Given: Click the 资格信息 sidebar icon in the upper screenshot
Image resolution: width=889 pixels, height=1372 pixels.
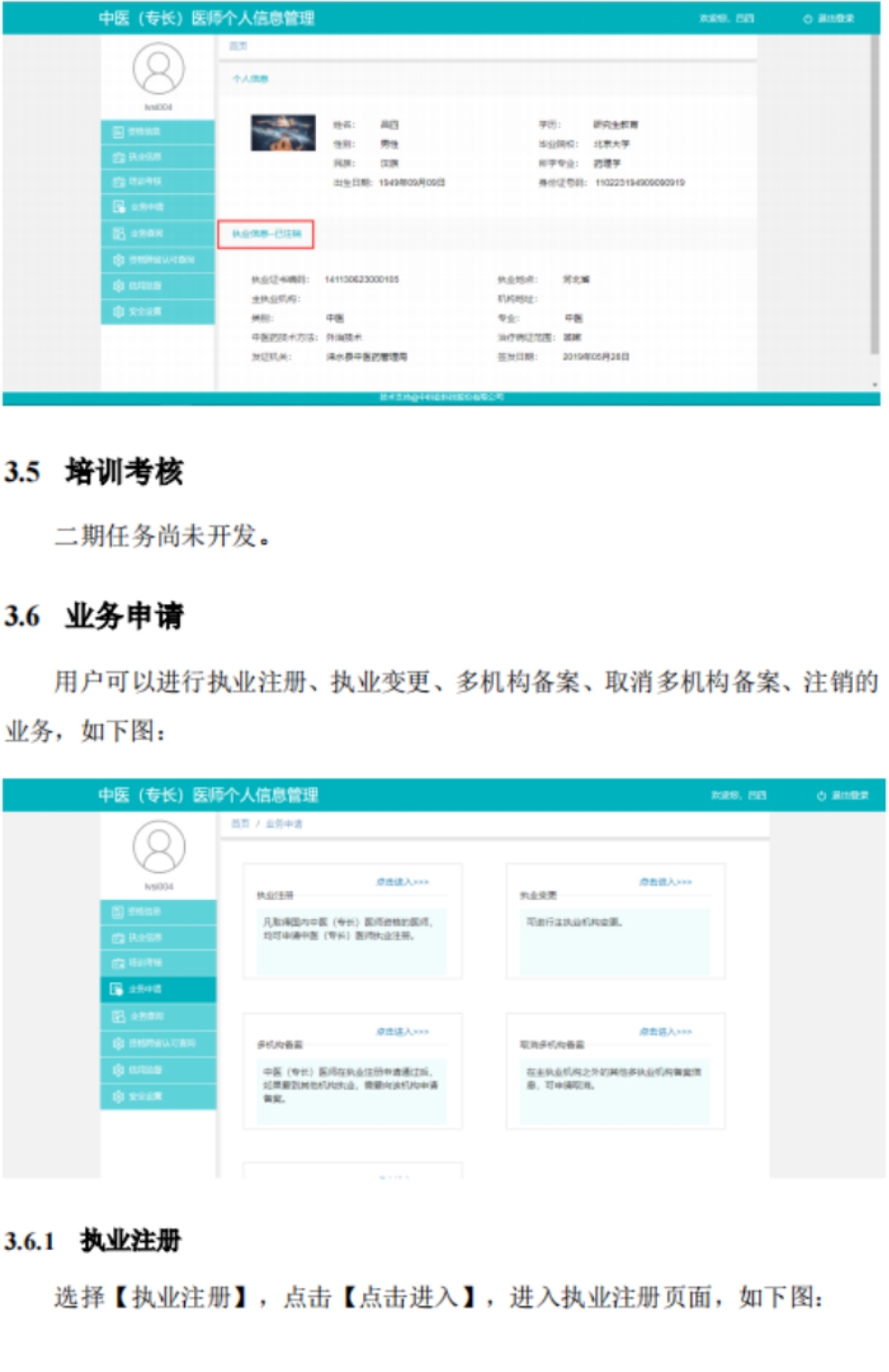Looking at the screenshot, I should point(118,132).
